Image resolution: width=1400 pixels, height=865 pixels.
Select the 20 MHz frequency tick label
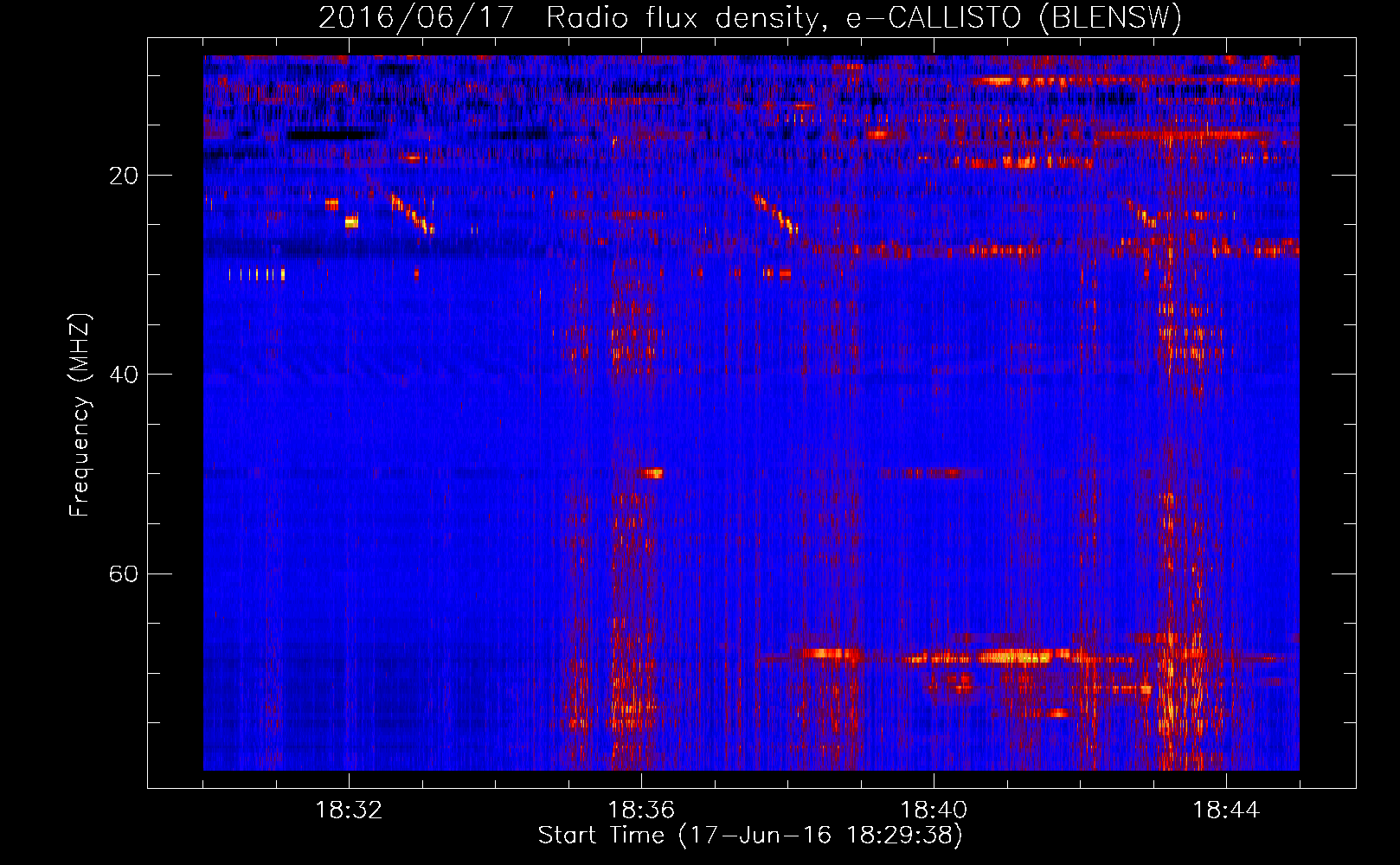(124, 176)
